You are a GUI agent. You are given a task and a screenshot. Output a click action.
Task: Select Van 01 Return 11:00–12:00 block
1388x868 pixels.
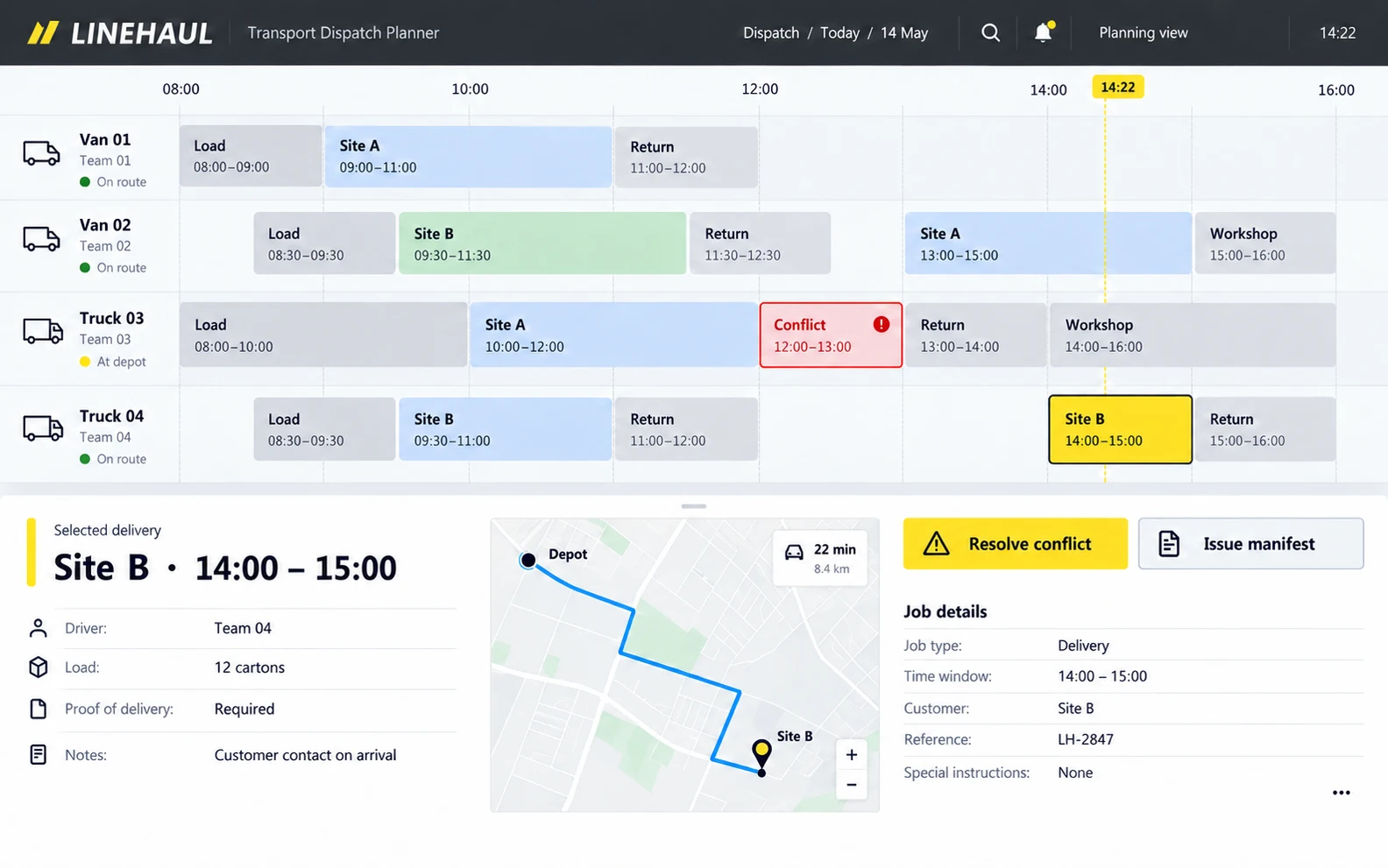[686, 157]
